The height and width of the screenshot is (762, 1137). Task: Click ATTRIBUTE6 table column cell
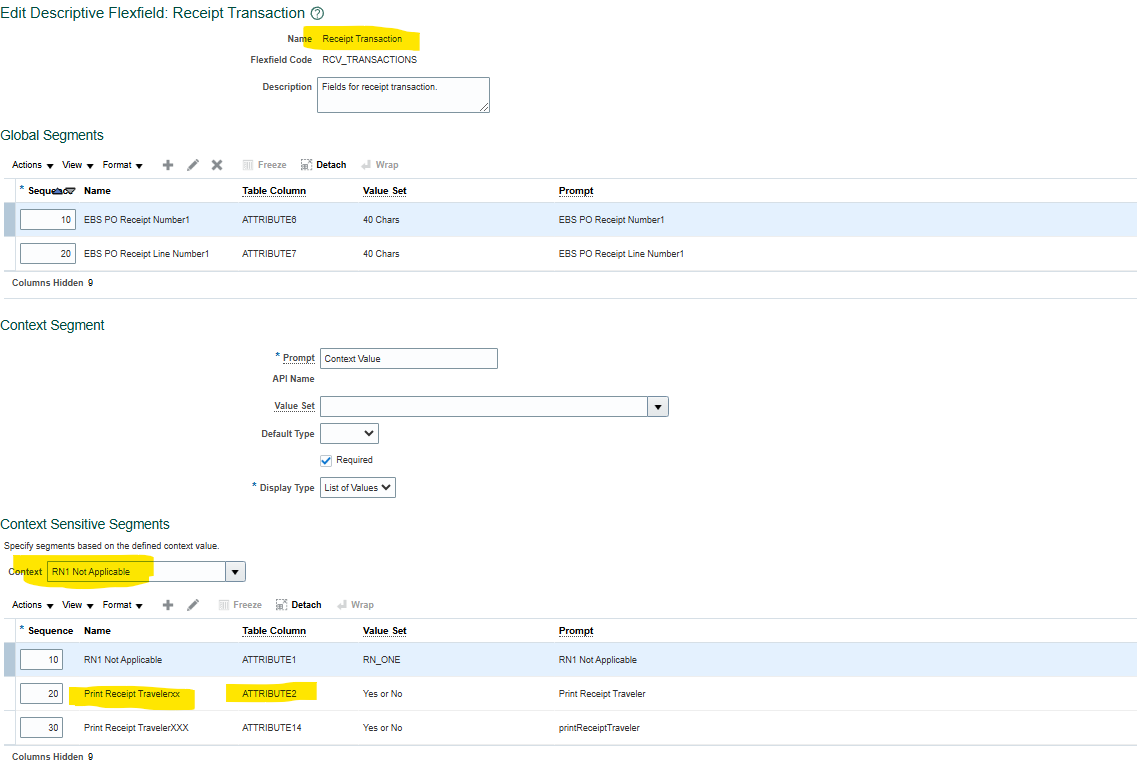269,220
